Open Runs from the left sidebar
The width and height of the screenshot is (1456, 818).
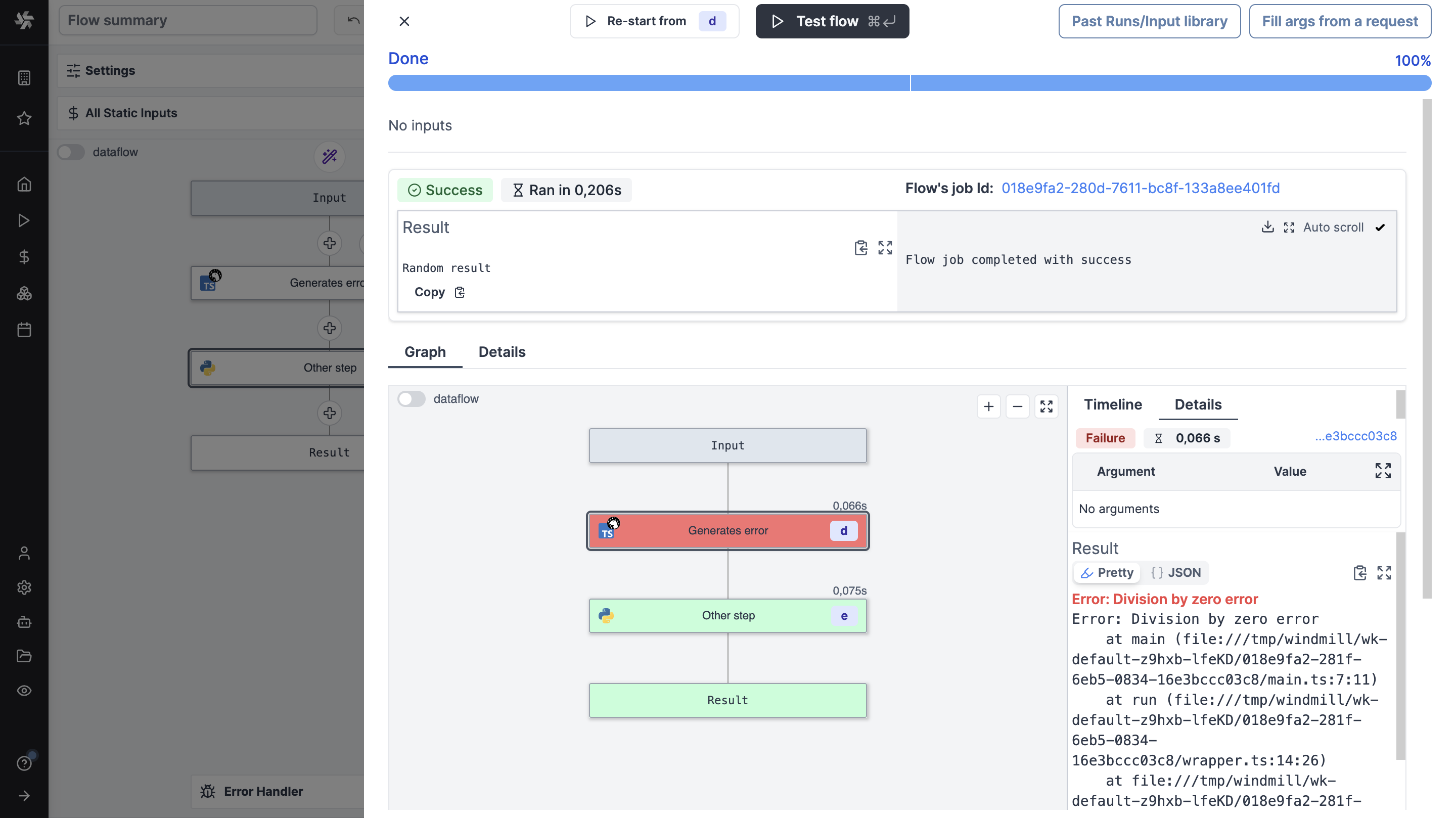[24, 220]
